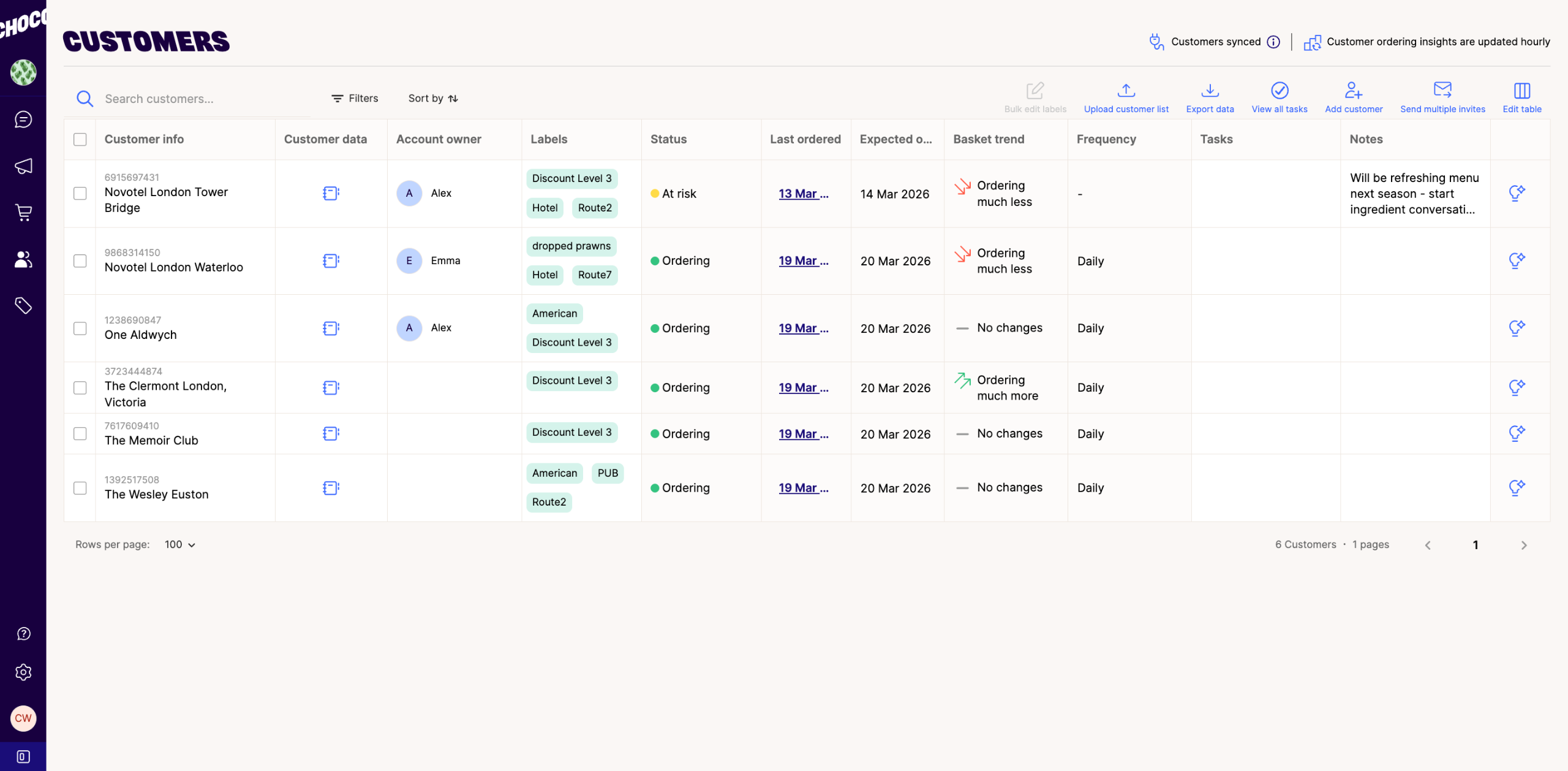Tick the select-all checkbox in header

pyautogui.click(x=80, y=139)
